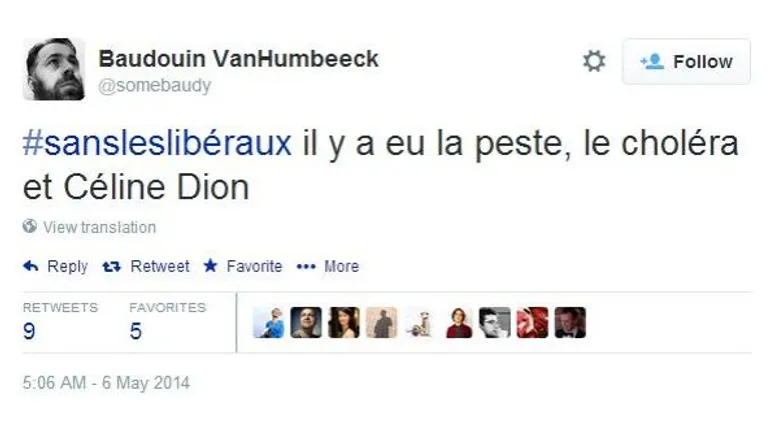Click View translation
Viewport: 770px width, 432px height.
pyautogui.click(x=99, y=227)
